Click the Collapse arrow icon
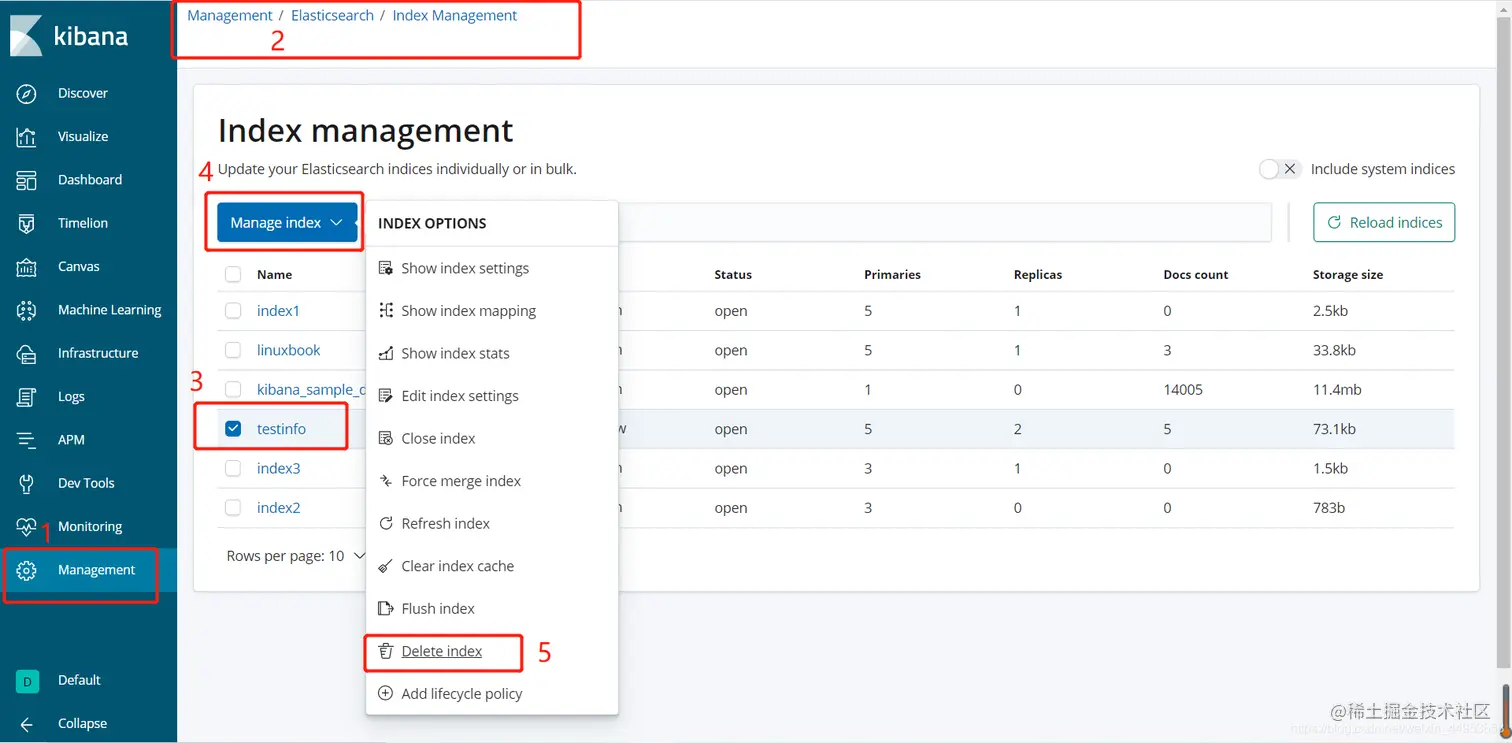This screenshot has width=1512, height=743. (27, 724)
